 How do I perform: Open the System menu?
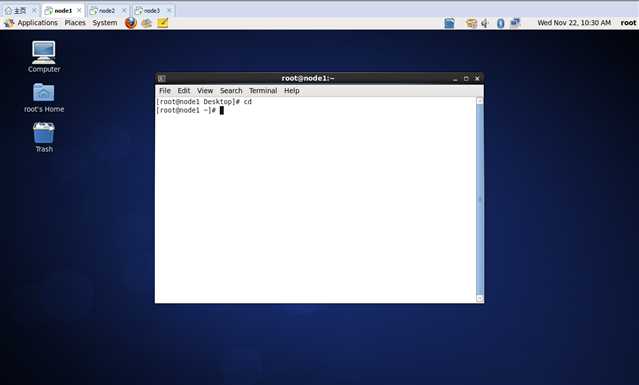[x=105, y=23]
